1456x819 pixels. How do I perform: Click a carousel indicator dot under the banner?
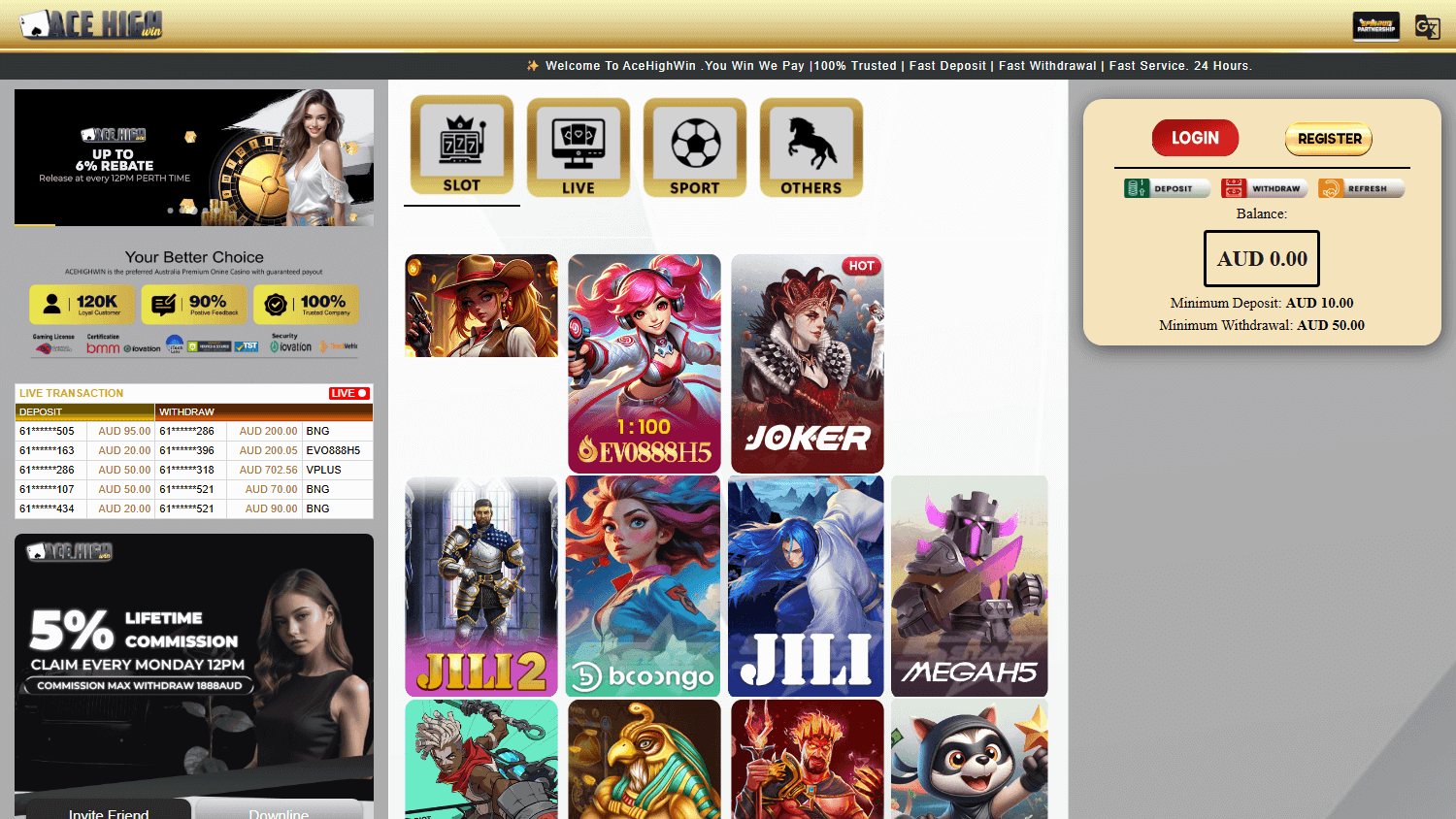point(172,211)
